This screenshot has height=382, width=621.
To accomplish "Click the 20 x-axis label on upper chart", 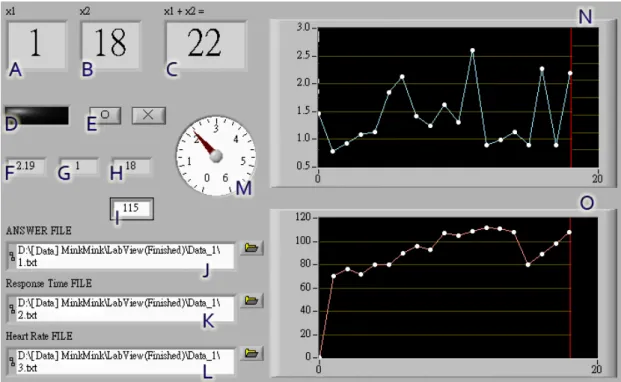I will (x=597, y=179).
